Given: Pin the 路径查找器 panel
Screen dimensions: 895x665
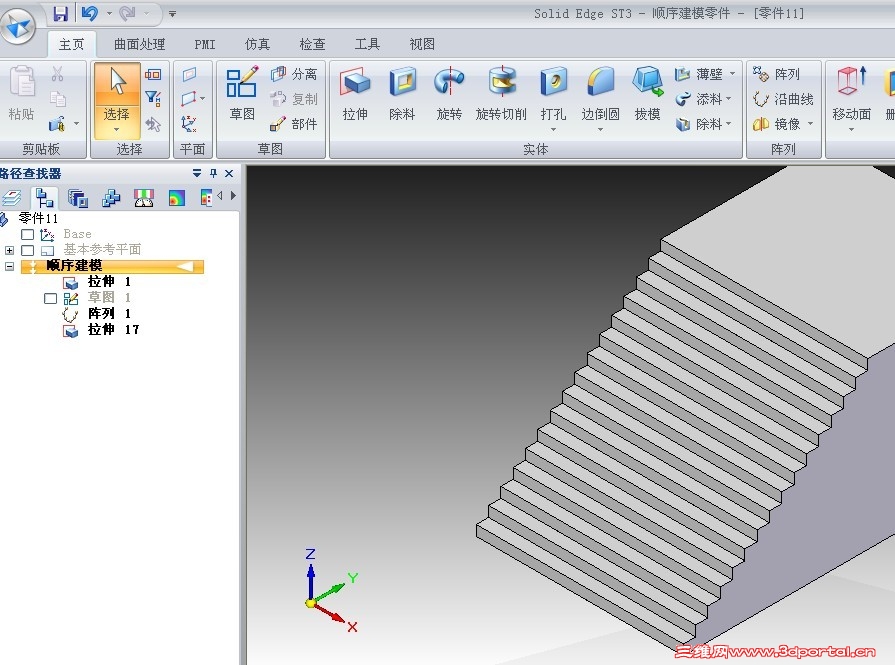Looking at the screenshot, I should tap(213, 173).
